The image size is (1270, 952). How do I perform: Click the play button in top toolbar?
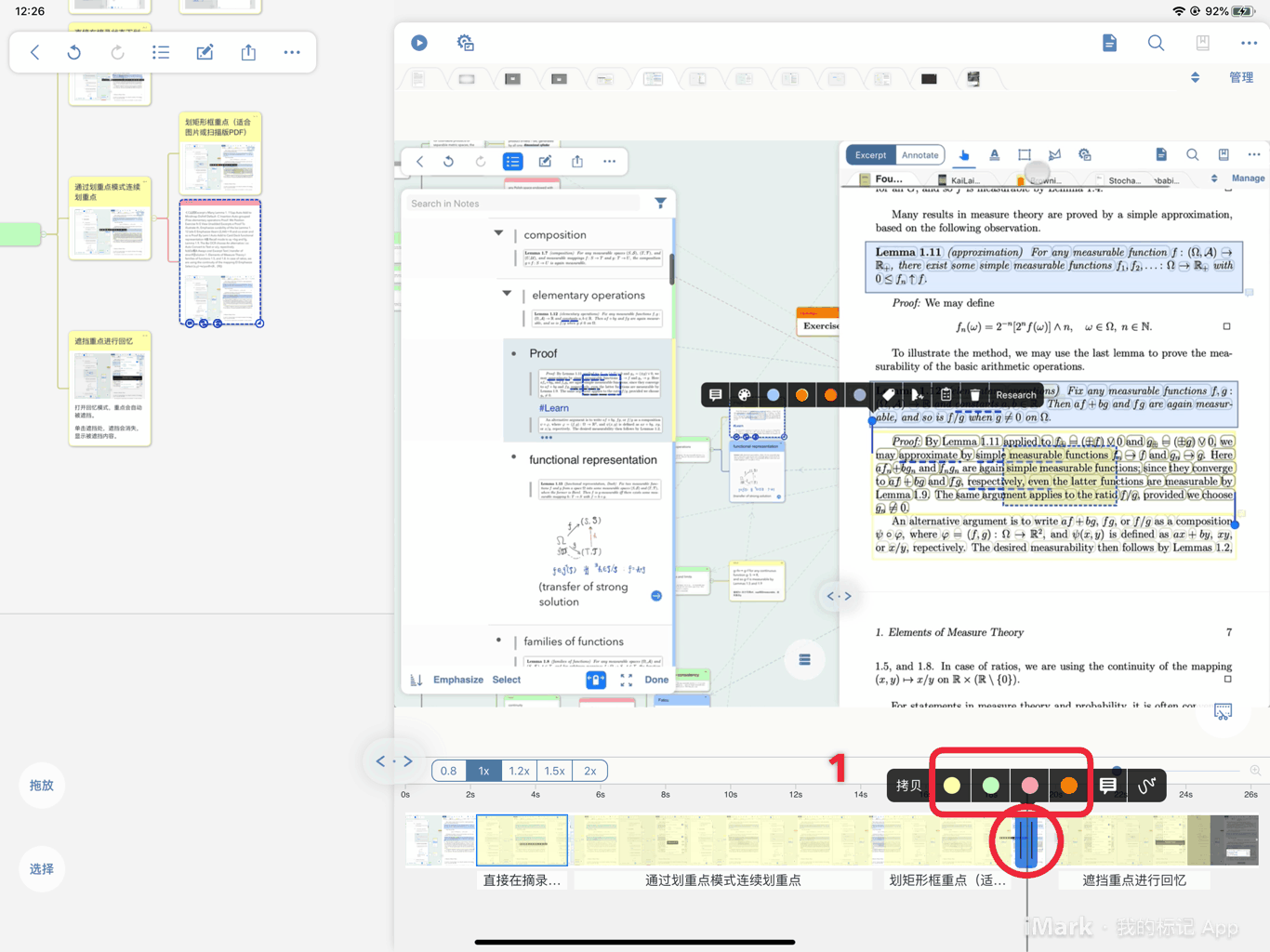click(x=419, y=43)
